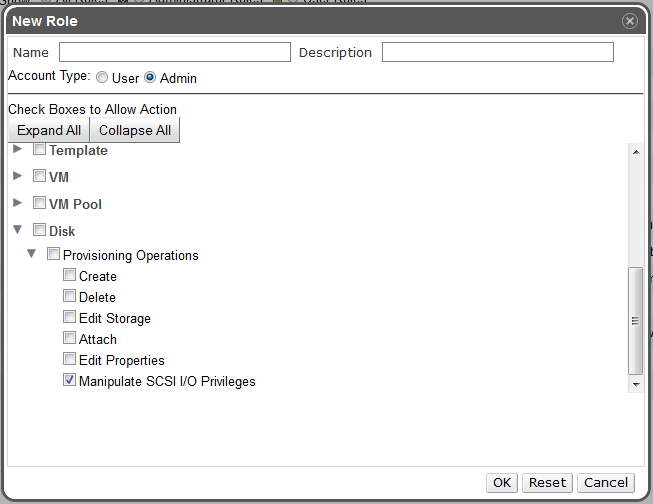Collapse the Provisioning Operations node
The width and height of the screenshot is (653, 504).
point(32,254)
